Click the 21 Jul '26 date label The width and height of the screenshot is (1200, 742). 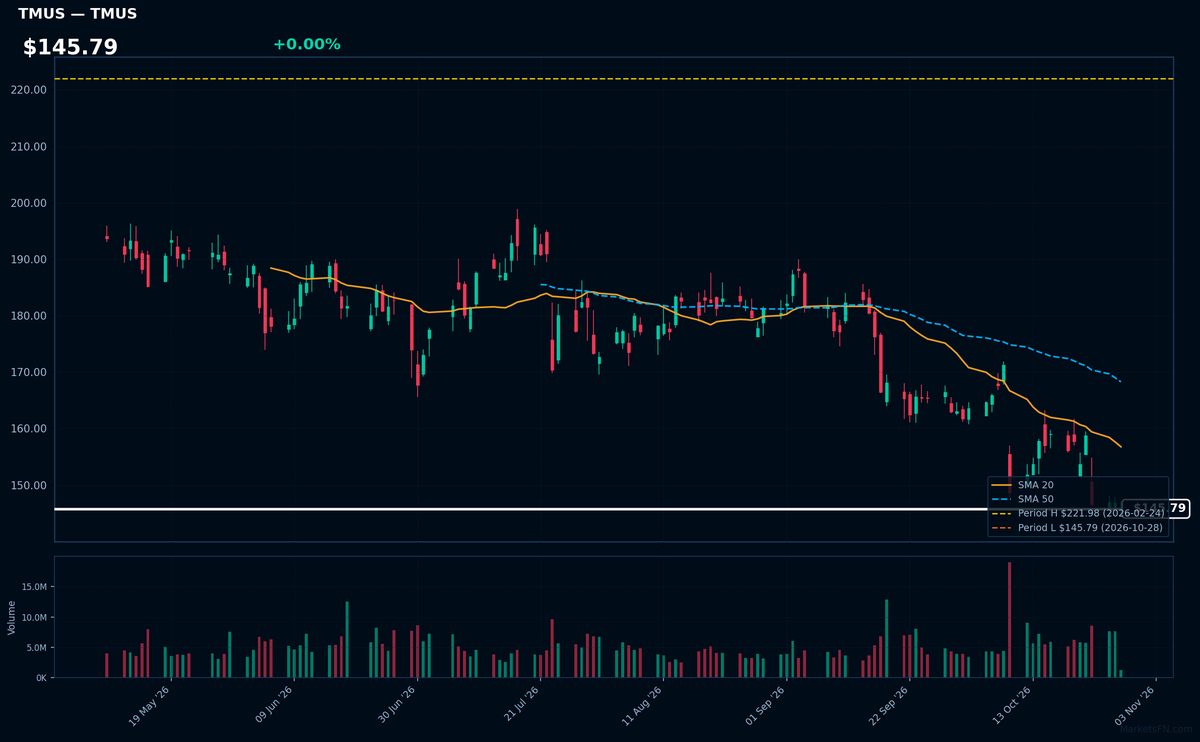coord(520,707)
